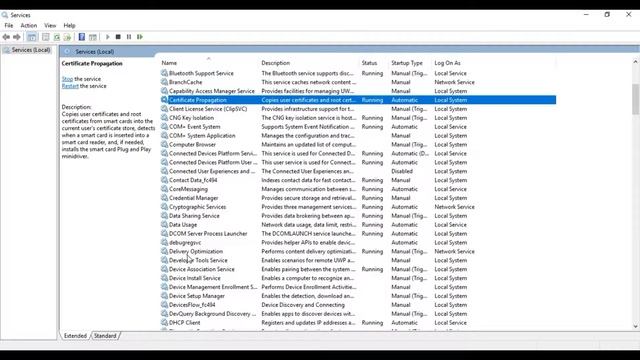Click the vertical scrollbar thumb

pos(635,99)
